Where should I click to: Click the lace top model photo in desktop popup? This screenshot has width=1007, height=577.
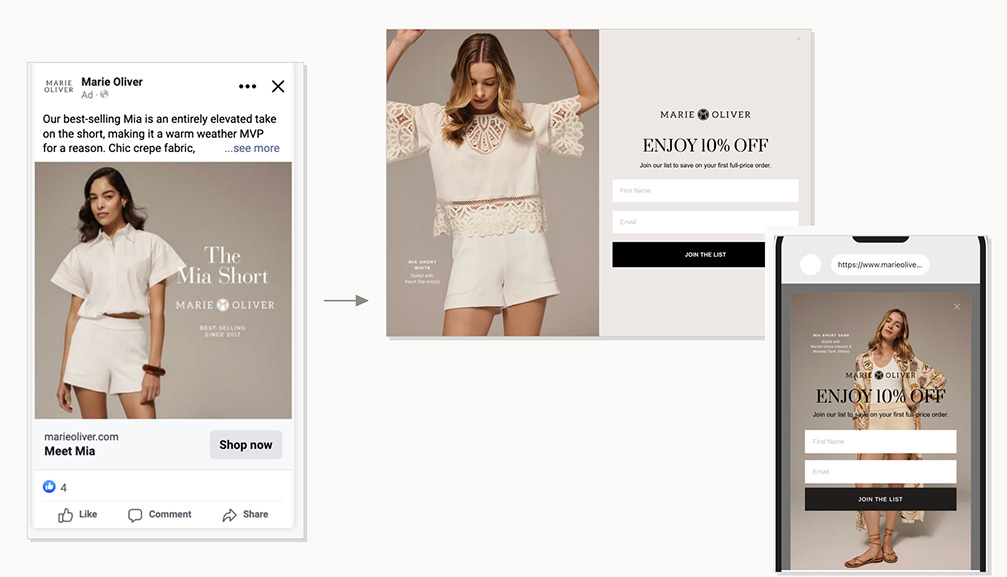click(x=493, y=182)
